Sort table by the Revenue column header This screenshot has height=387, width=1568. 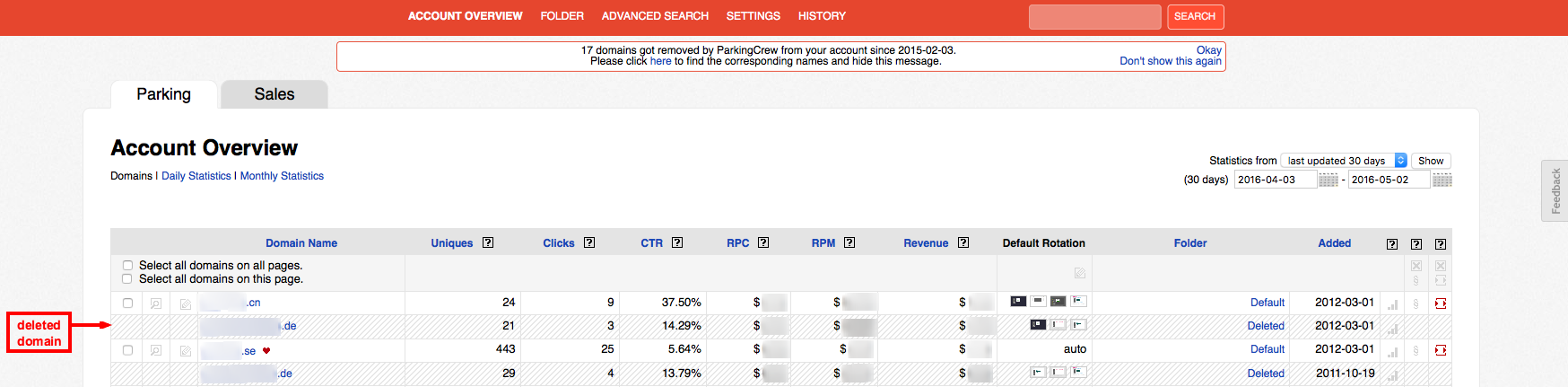(x=926, y=243)
